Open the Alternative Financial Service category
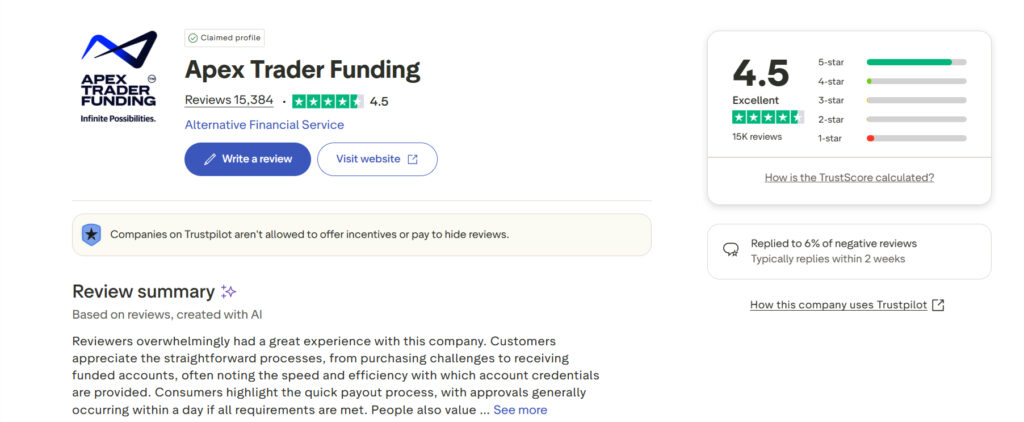1024x422 pixels. (264, 125)
